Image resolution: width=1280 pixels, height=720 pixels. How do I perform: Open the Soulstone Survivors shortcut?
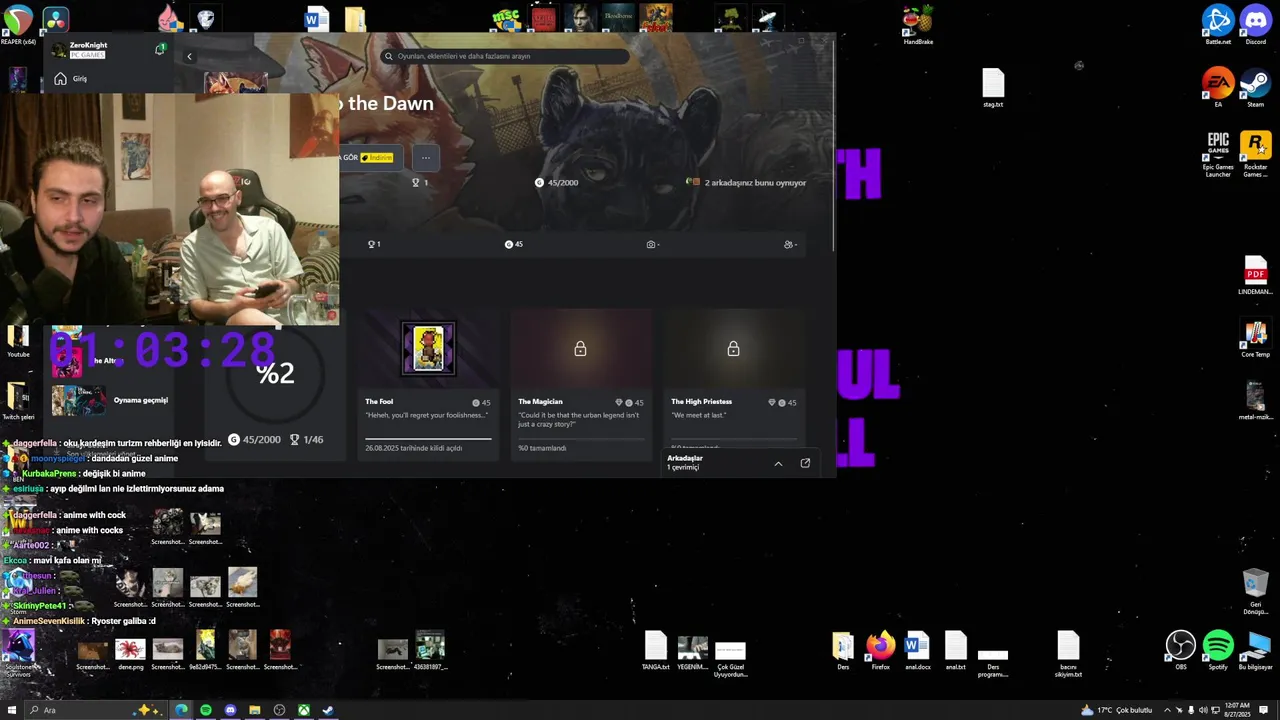tap(18, 653)
